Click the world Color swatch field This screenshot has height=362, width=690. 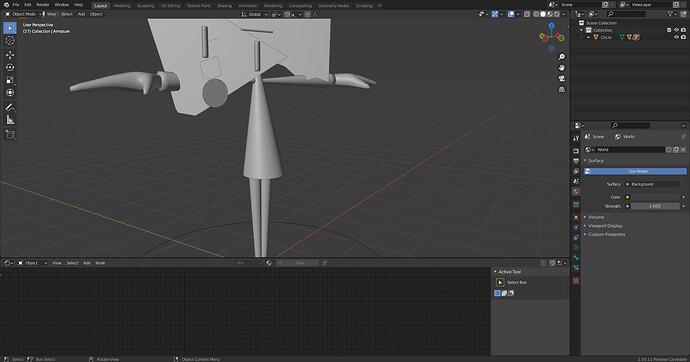tap(655, 197)
